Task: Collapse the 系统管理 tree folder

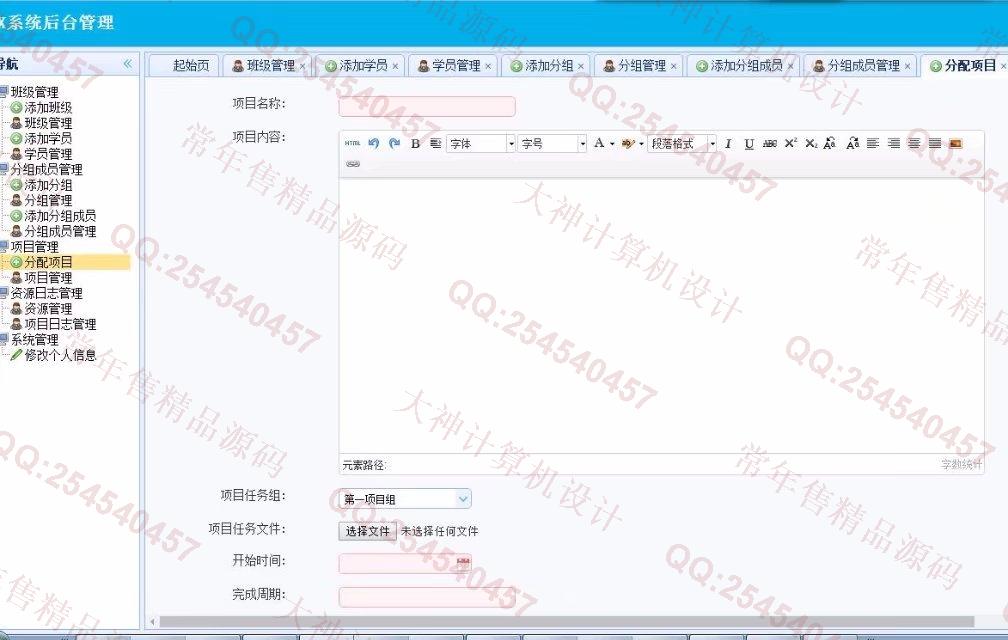Action: 35,339
